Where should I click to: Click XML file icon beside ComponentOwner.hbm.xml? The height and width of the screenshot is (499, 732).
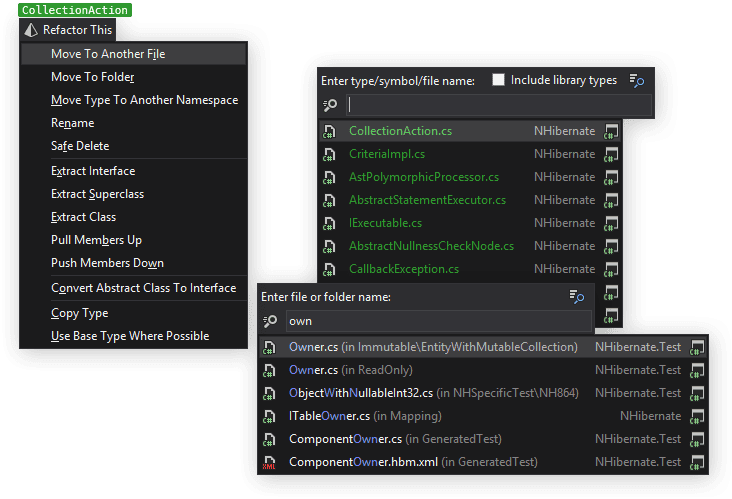pos(269,463)
